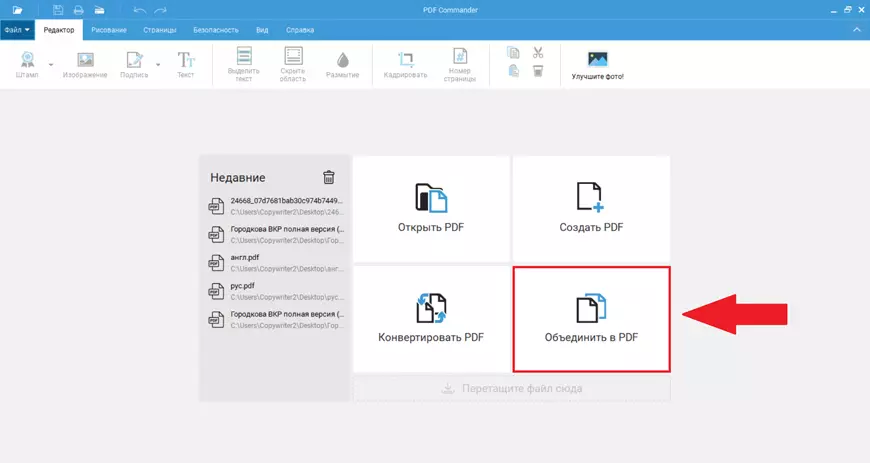Open recent file 24668_07d7681bab30c974b7449
Image resolution: width=870 pixels, height=463 pixels.
pos(277,206)
